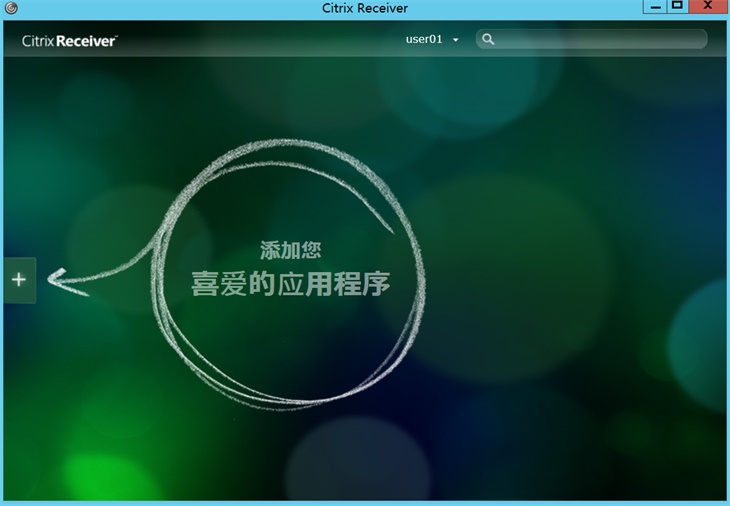730x506 pixels.
Task: Close the Citrix Receiver window
Action: (x=708, y=7)
